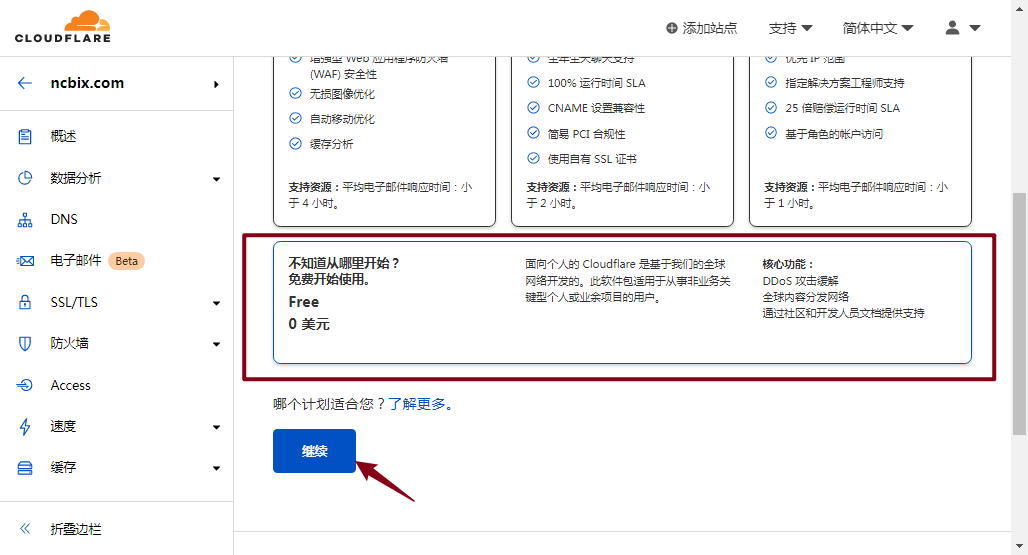Expand the 速度 submenu arrow

[216, 427]
